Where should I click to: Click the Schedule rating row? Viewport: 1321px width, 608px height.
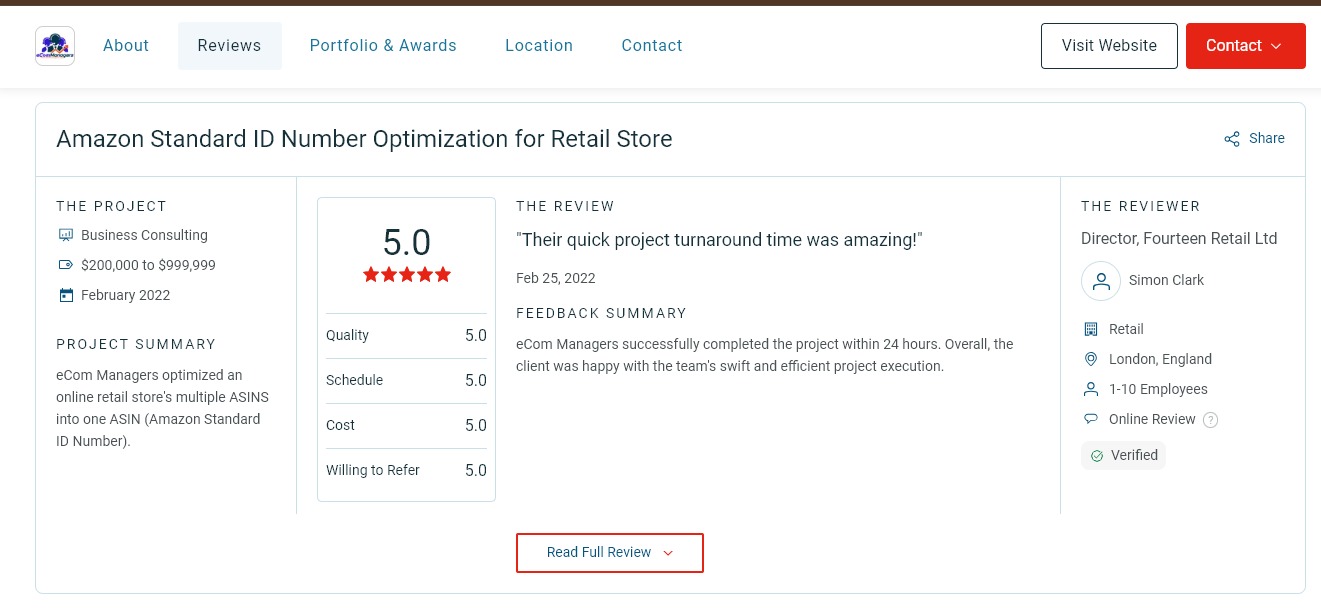[x=406, y=381]
